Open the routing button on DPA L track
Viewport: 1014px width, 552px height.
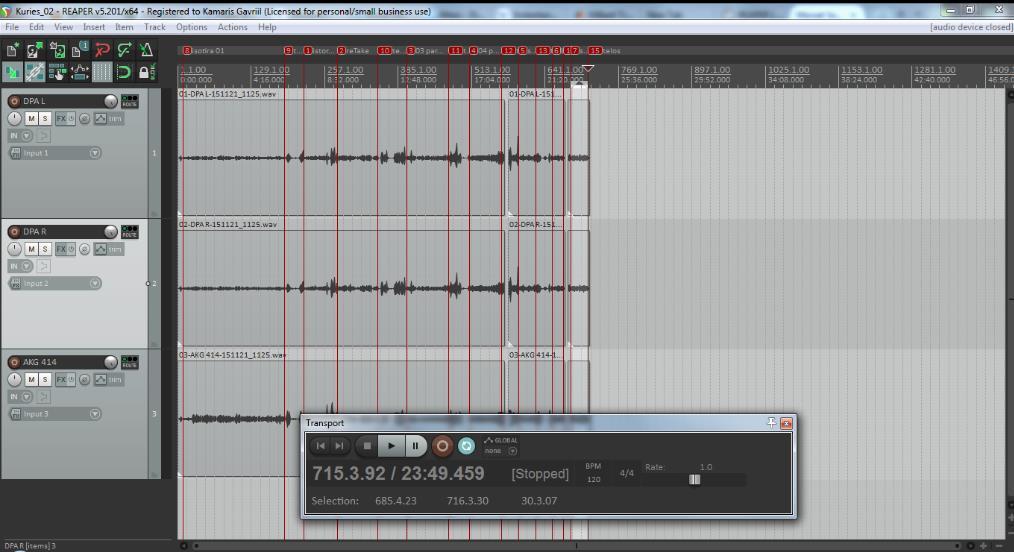(129, 101)
